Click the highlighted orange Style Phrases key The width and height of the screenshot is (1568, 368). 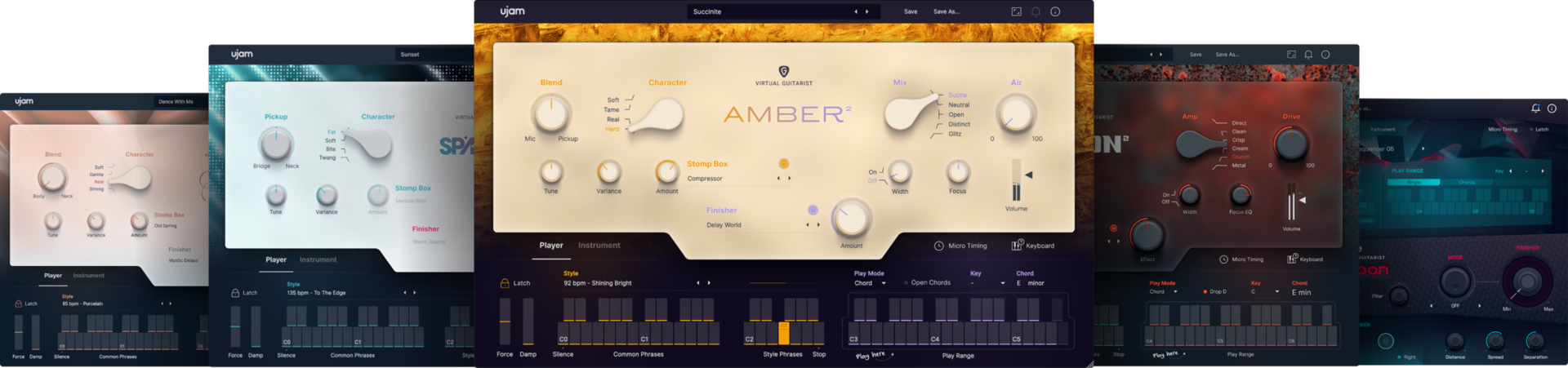point(784,333)
